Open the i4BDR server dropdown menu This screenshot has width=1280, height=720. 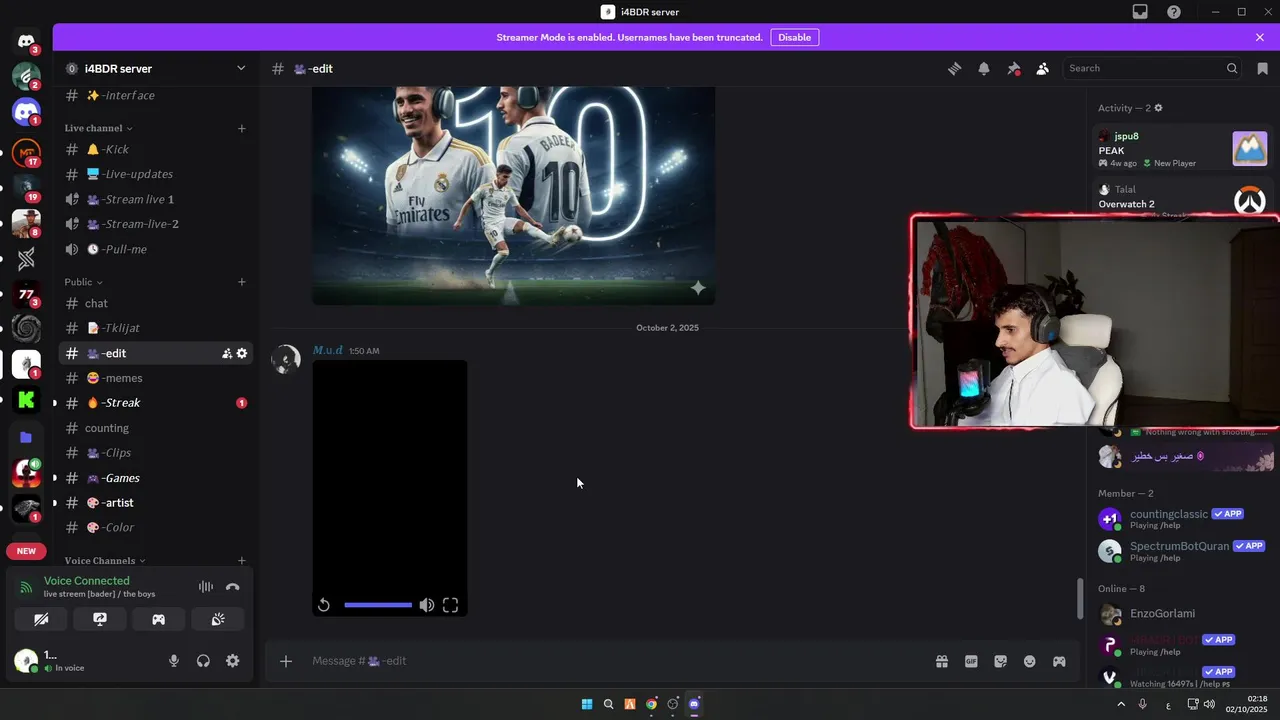(x=240, y=68)
